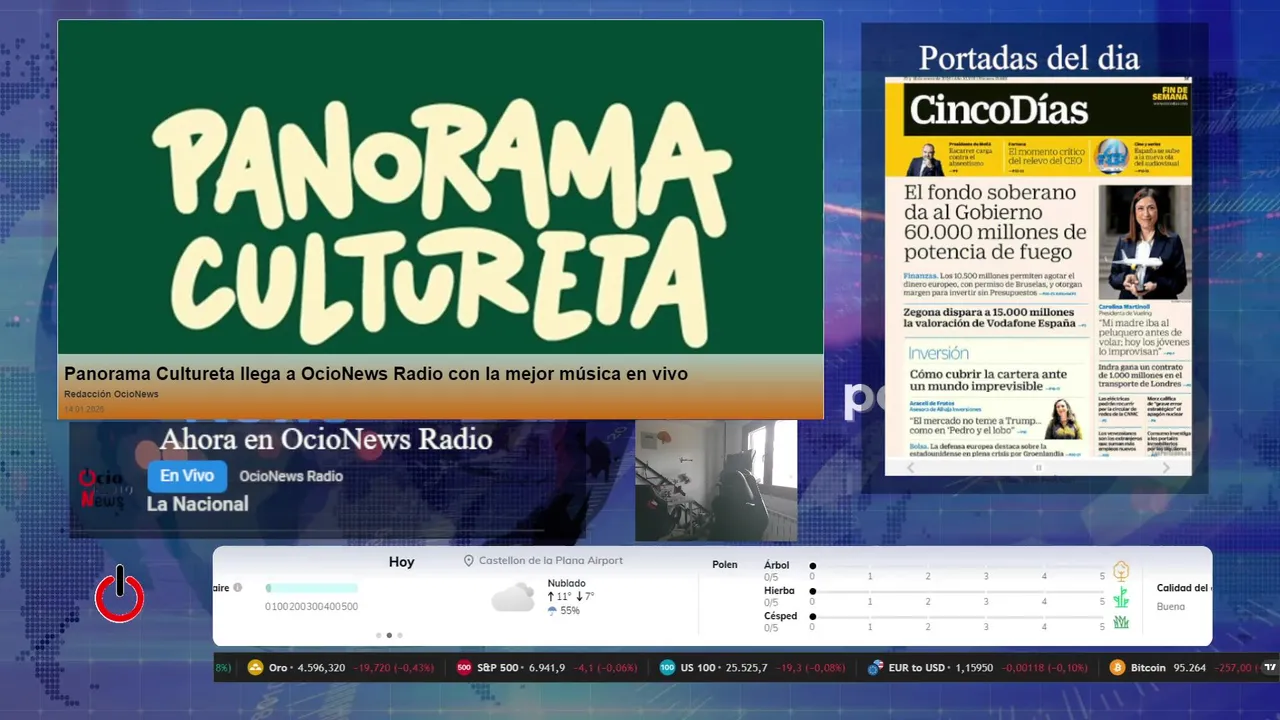This screenshot has width=1280, height=720.
Task: Click the Árbol pollen level slider
Action: pyautogui.click(x=958, y=566)
